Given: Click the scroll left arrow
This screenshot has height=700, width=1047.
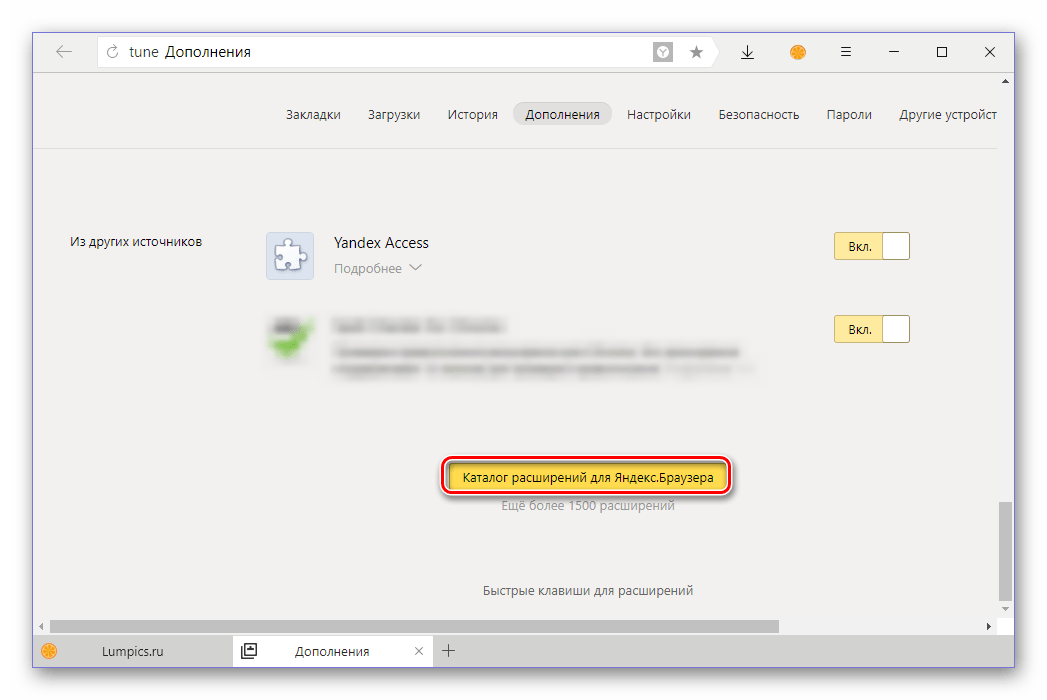Looking at the screenshot, I should [x=41, y=627].
